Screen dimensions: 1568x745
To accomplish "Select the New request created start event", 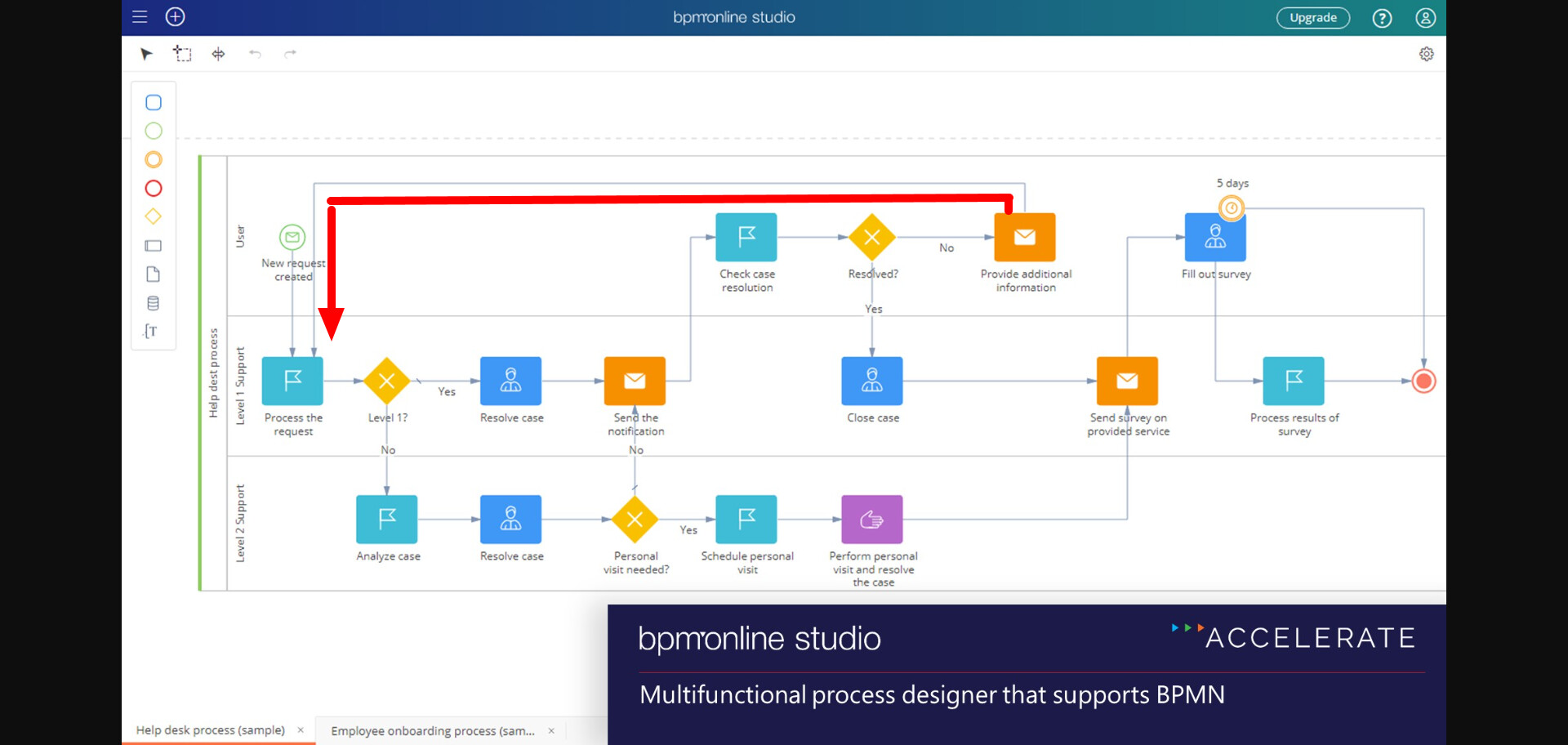I will (292, 237).
